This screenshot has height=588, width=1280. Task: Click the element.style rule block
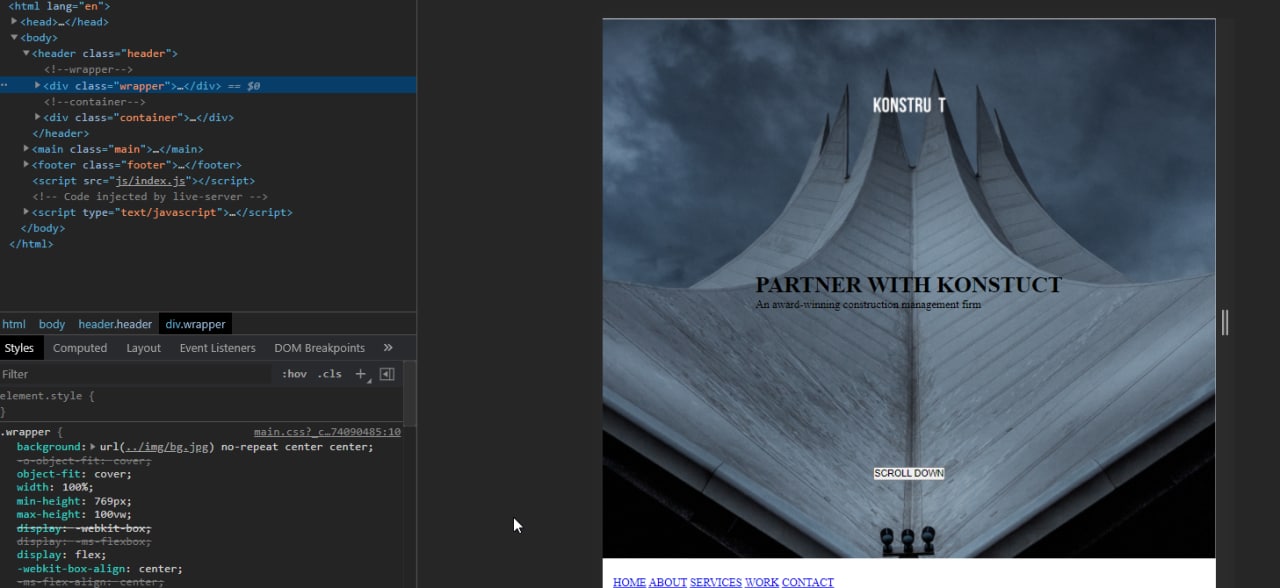tap(48, 403)
